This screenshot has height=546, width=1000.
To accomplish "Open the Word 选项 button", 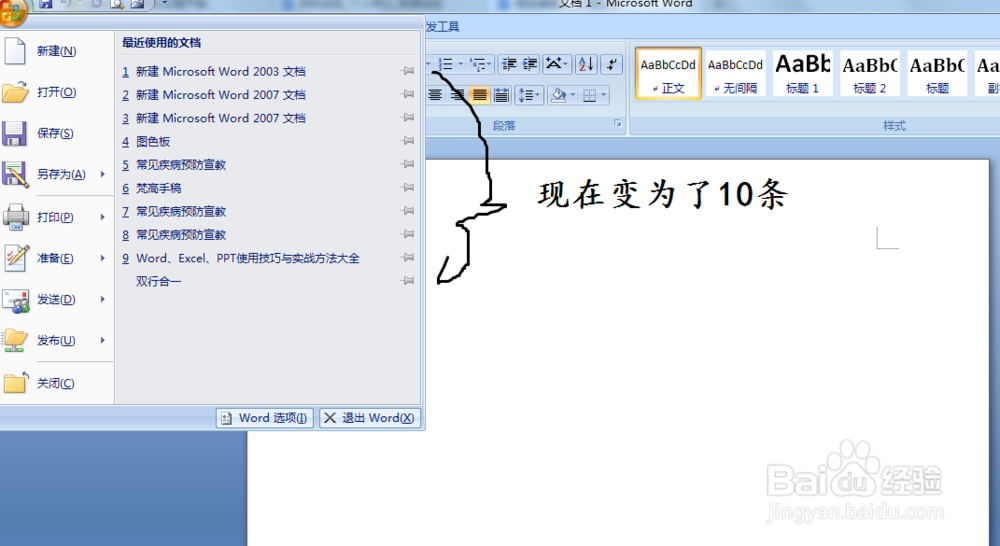I will coord(265,418).
